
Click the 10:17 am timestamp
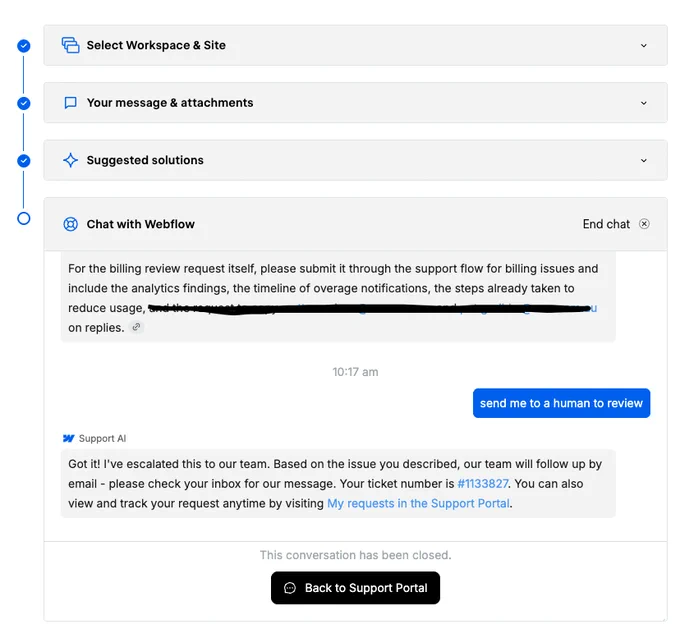click(355, 372)
